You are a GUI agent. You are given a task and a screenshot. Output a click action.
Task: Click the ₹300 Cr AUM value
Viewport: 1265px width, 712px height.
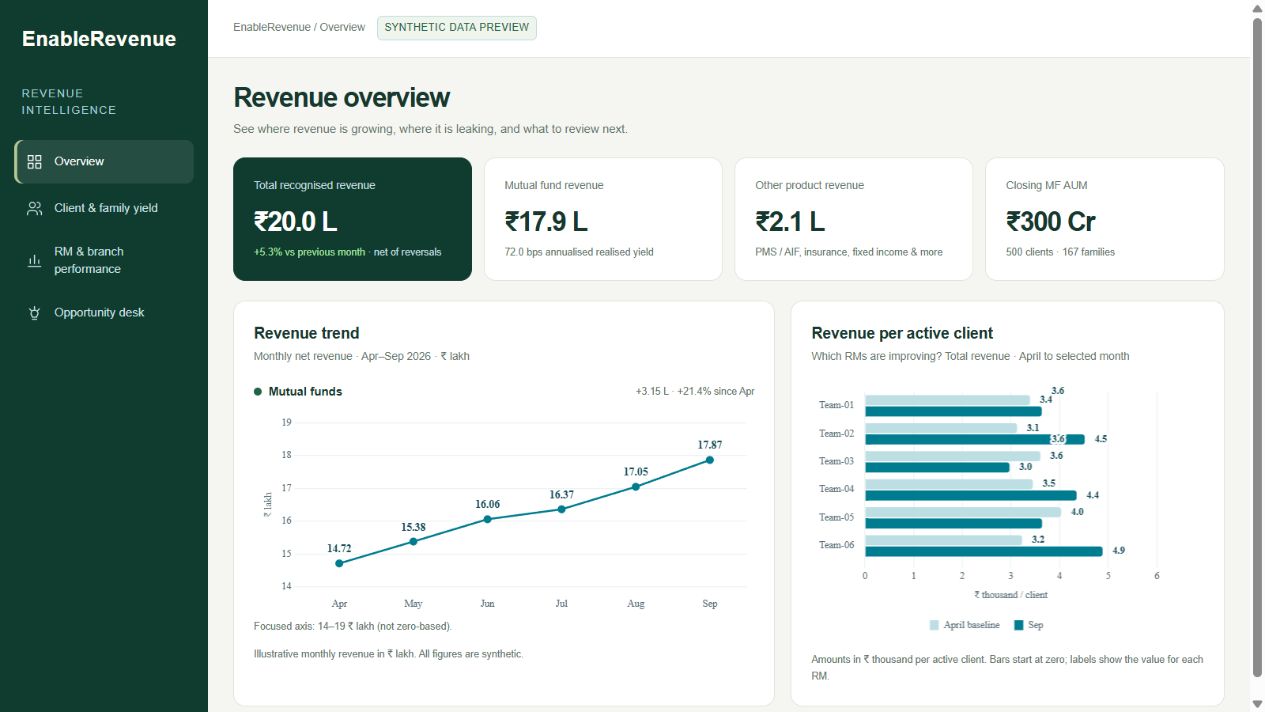pos(1051,221)
